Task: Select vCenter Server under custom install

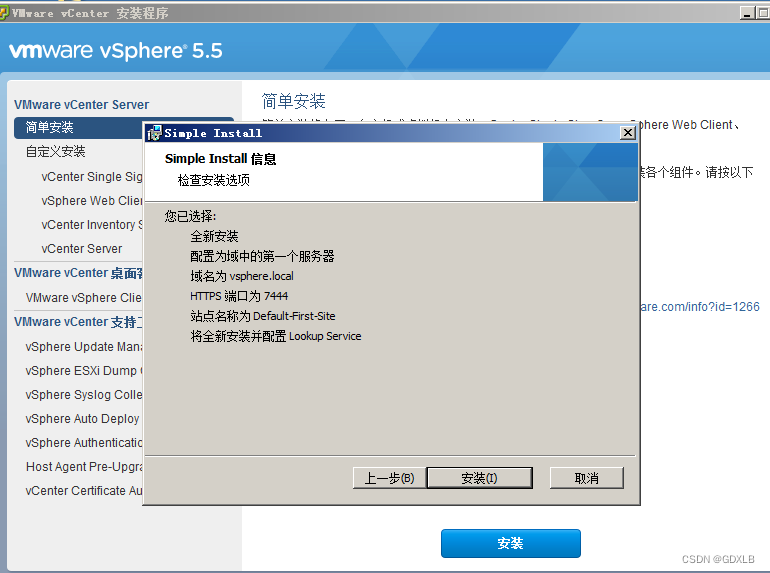Action: click(82, 249)
